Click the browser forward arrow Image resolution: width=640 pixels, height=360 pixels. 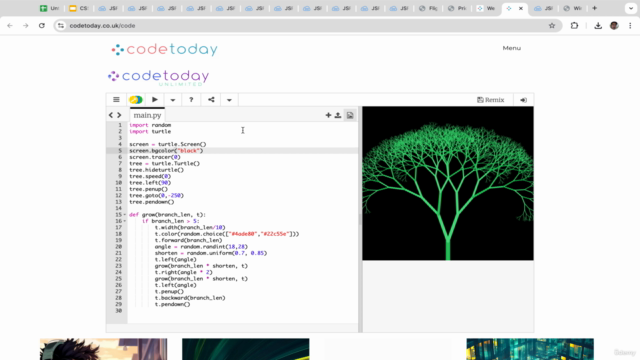pyautogui.click(x=26, y=25)
